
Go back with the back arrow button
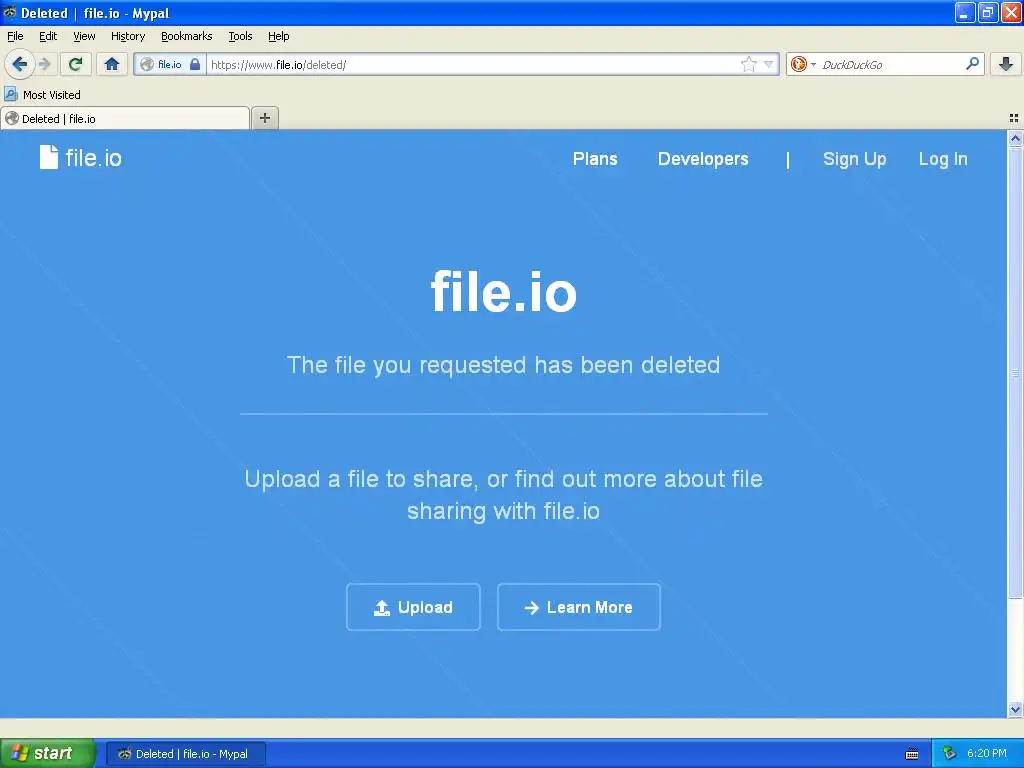[19, 64]
